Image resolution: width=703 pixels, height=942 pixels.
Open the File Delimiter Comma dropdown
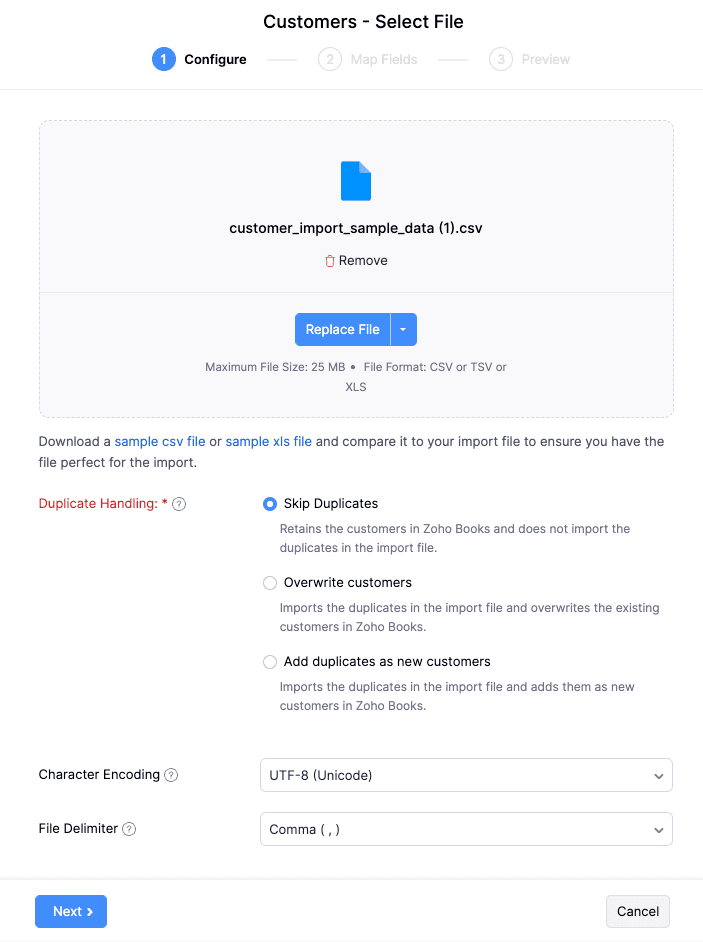click(466, 829)
